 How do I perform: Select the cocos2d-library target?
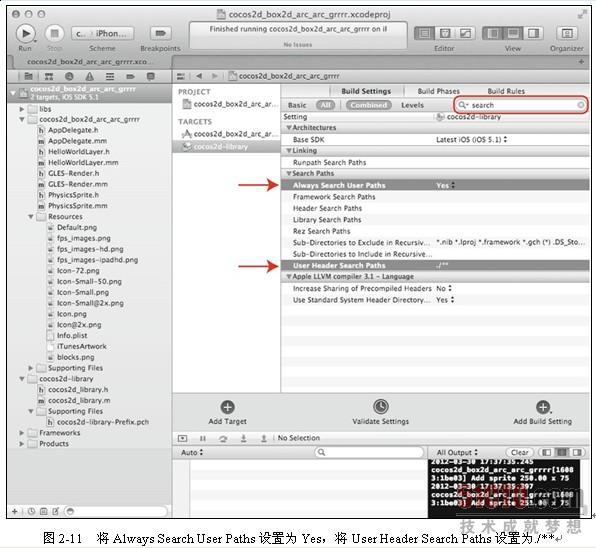227,147
